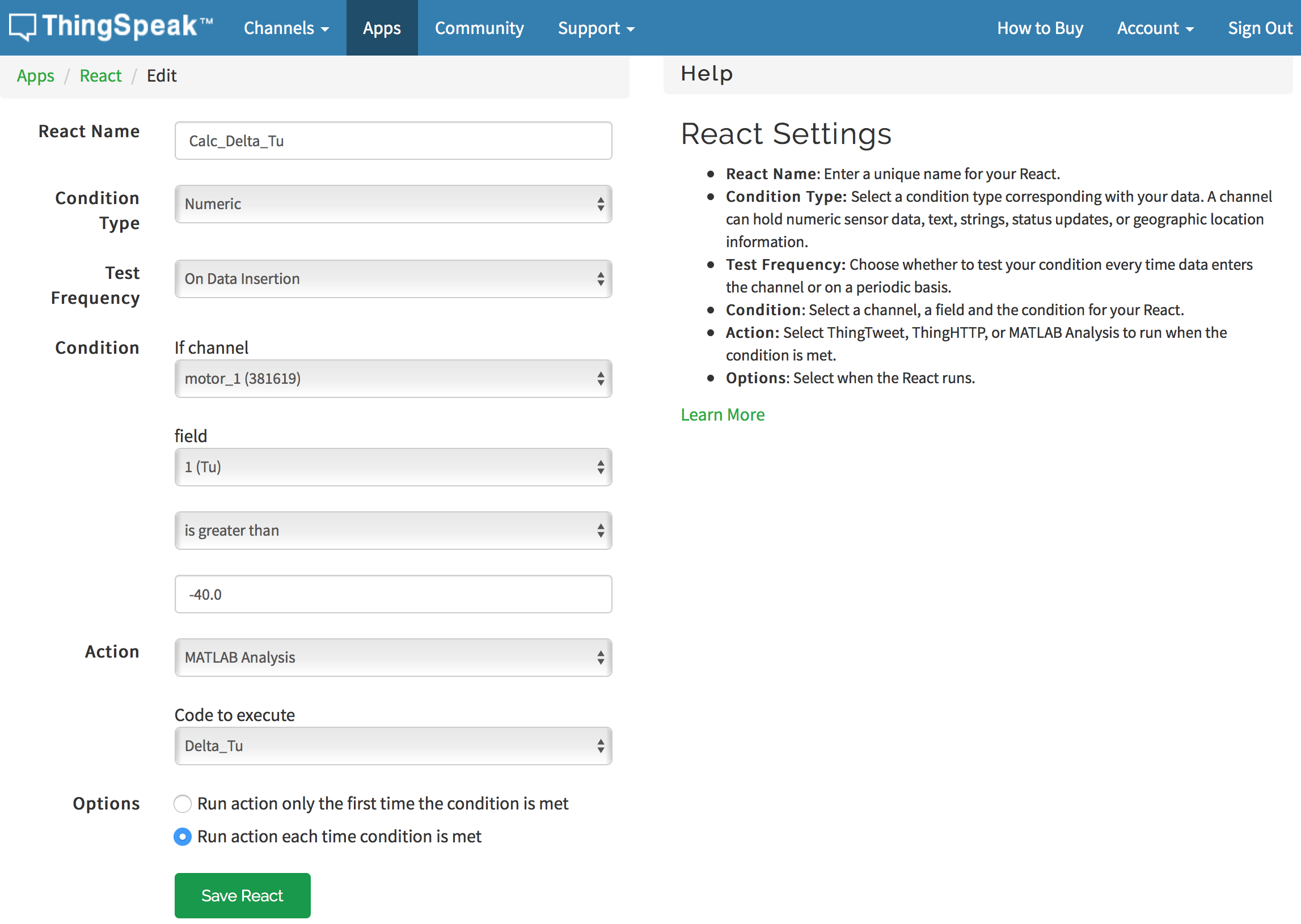Select 'Run action only the first time' radio

[182, 803]
